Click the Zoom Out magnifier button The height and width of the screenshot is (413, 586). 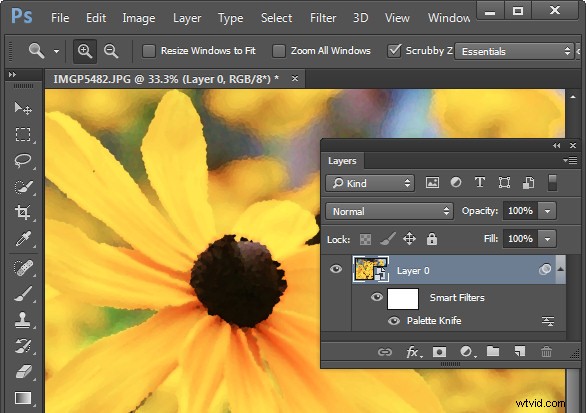(111, 51)
